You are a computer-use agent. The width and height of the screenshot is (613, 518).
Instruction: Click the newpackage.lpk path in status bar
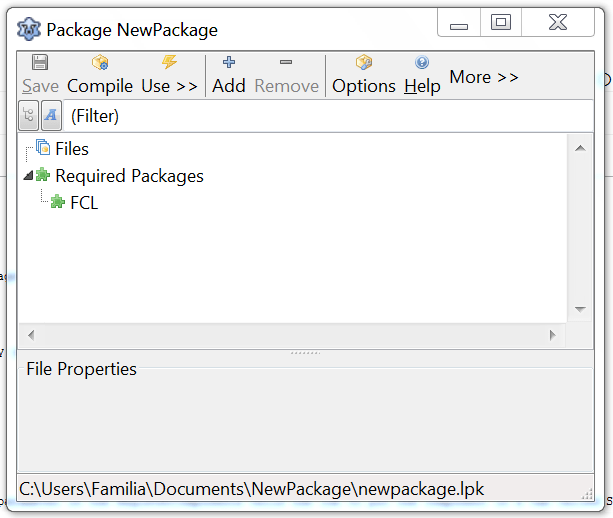click(251, 489)
